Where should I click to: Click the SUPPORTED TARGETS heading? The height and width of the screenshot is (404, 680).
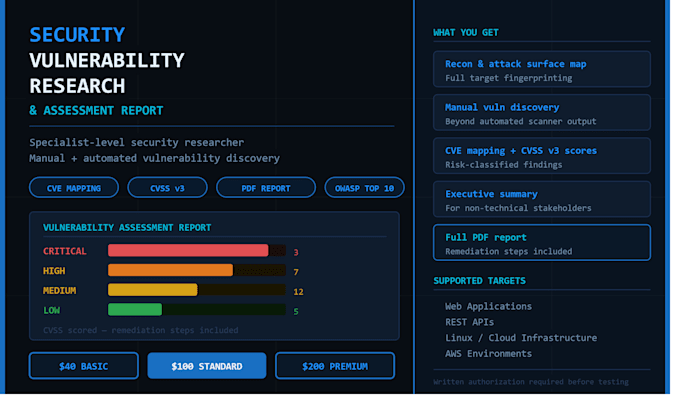point(479,281)
